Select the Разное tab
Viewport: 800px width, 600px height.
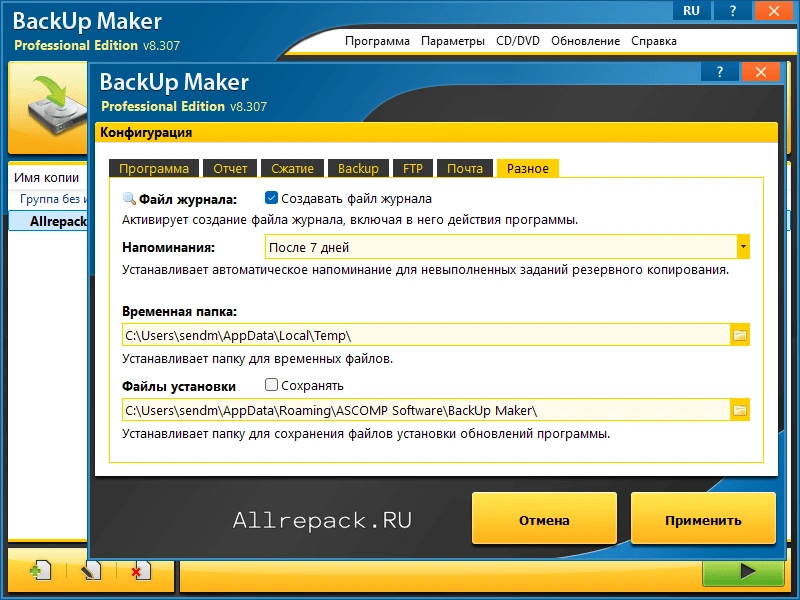[528, 168]
